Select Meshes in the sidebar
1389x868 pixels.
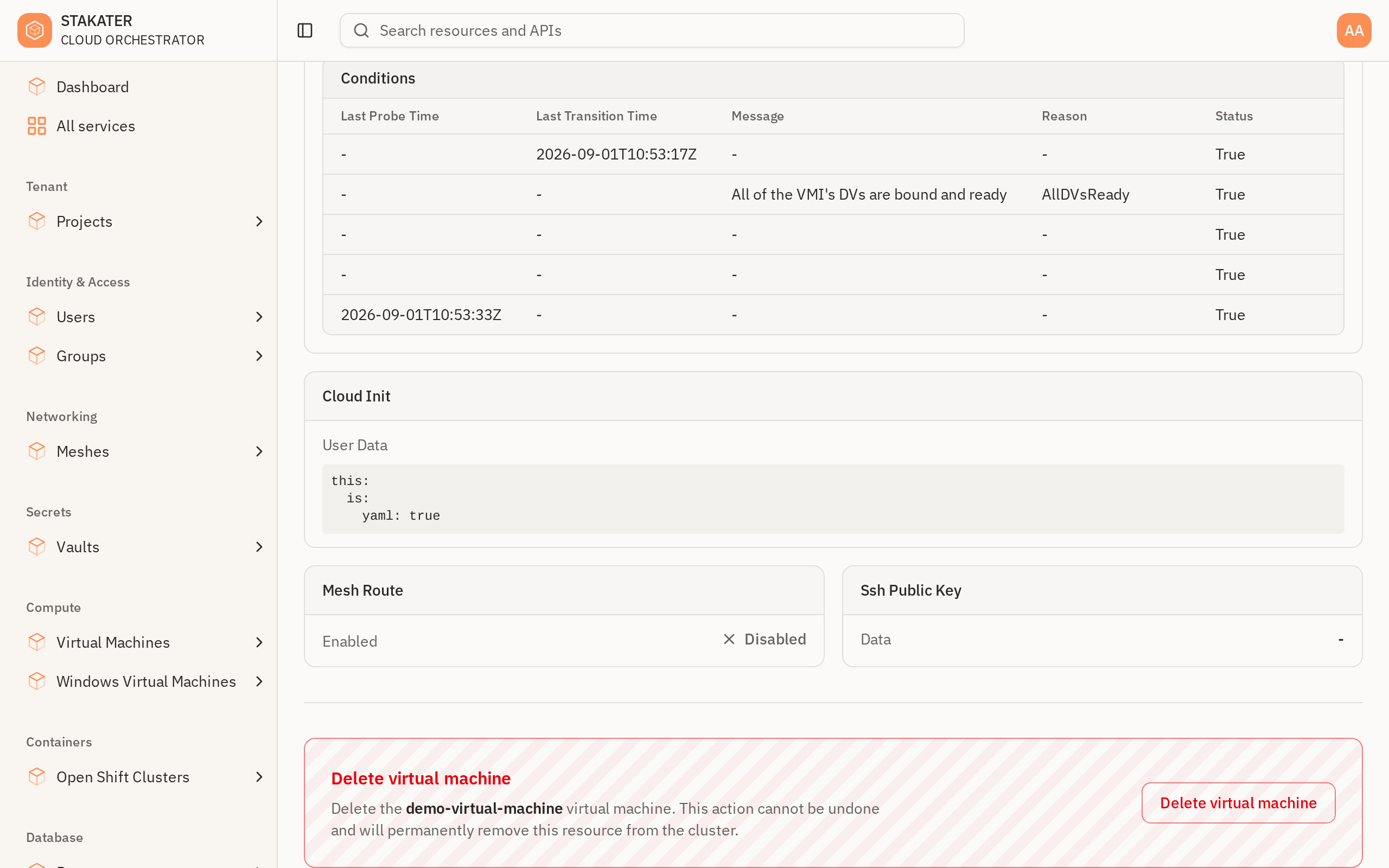coord(82,451)
